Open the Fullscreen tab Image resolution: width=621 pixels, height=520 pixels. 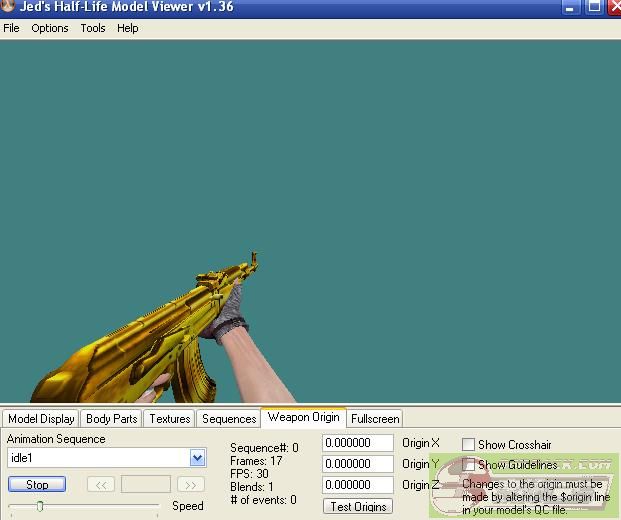pos(375,419)
